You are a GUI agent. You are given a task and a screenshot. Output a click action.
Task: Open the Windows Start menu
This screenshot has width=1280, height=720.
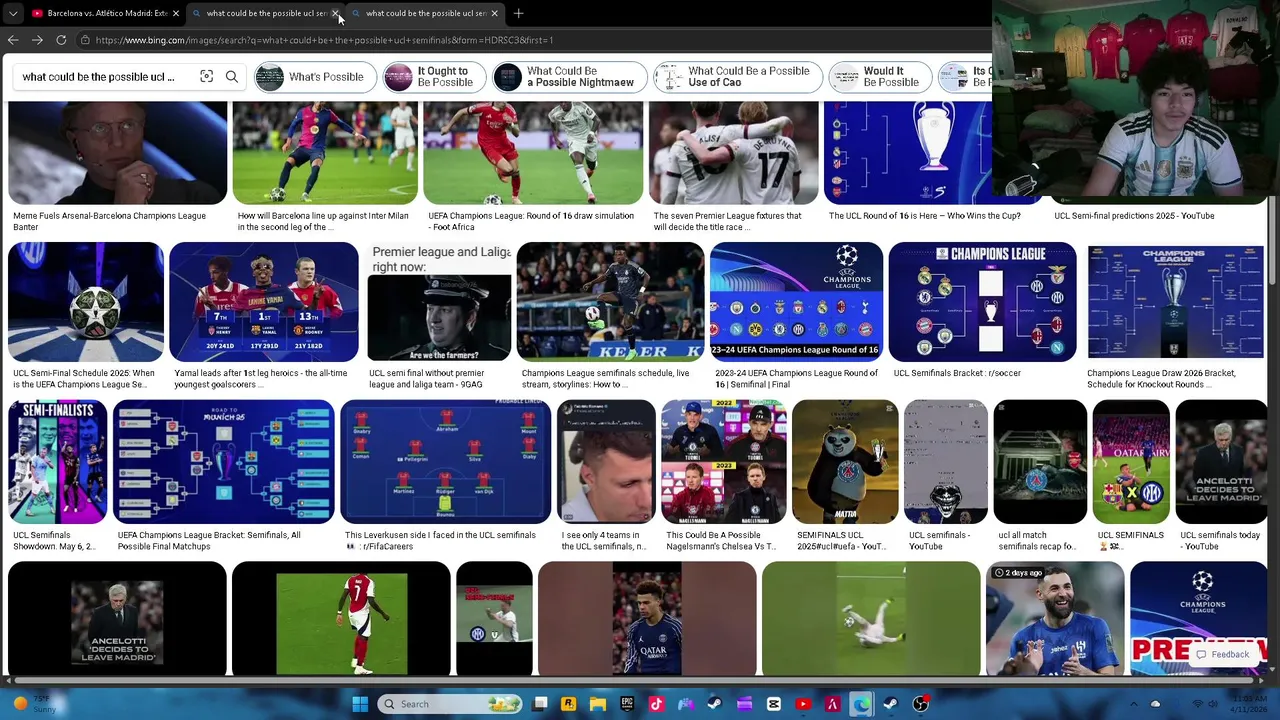[x=360, y=704]
